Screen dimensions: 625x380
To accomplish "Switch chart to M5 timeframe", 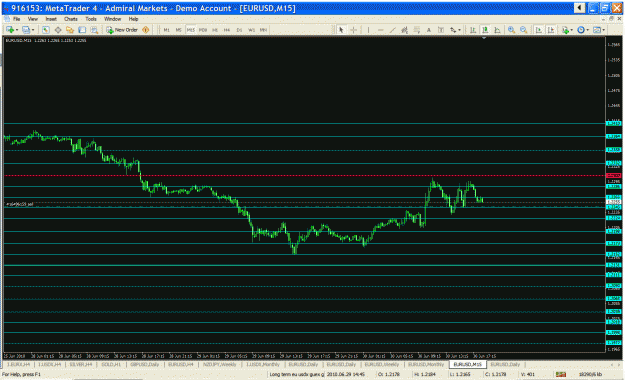I will click(x=178, y=30).
